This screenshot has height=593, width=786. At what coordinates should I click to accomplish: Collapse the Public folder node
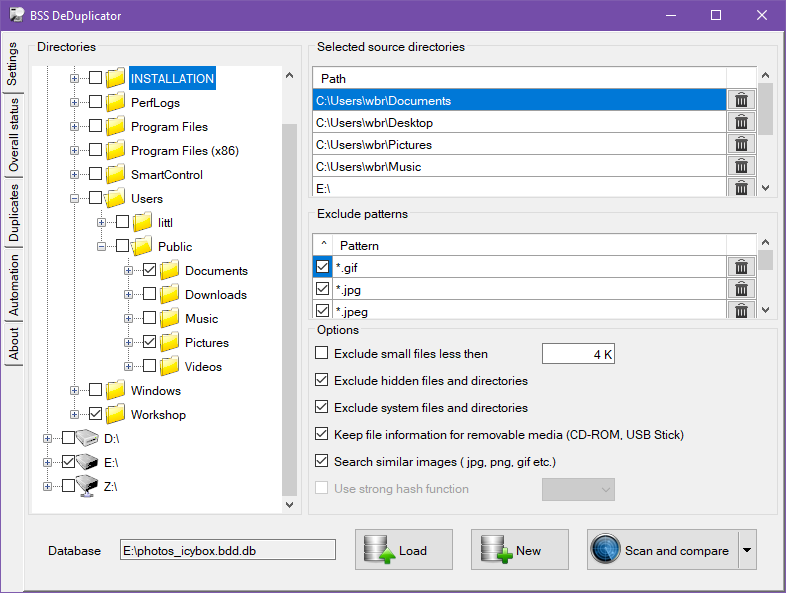click(102, 247)
